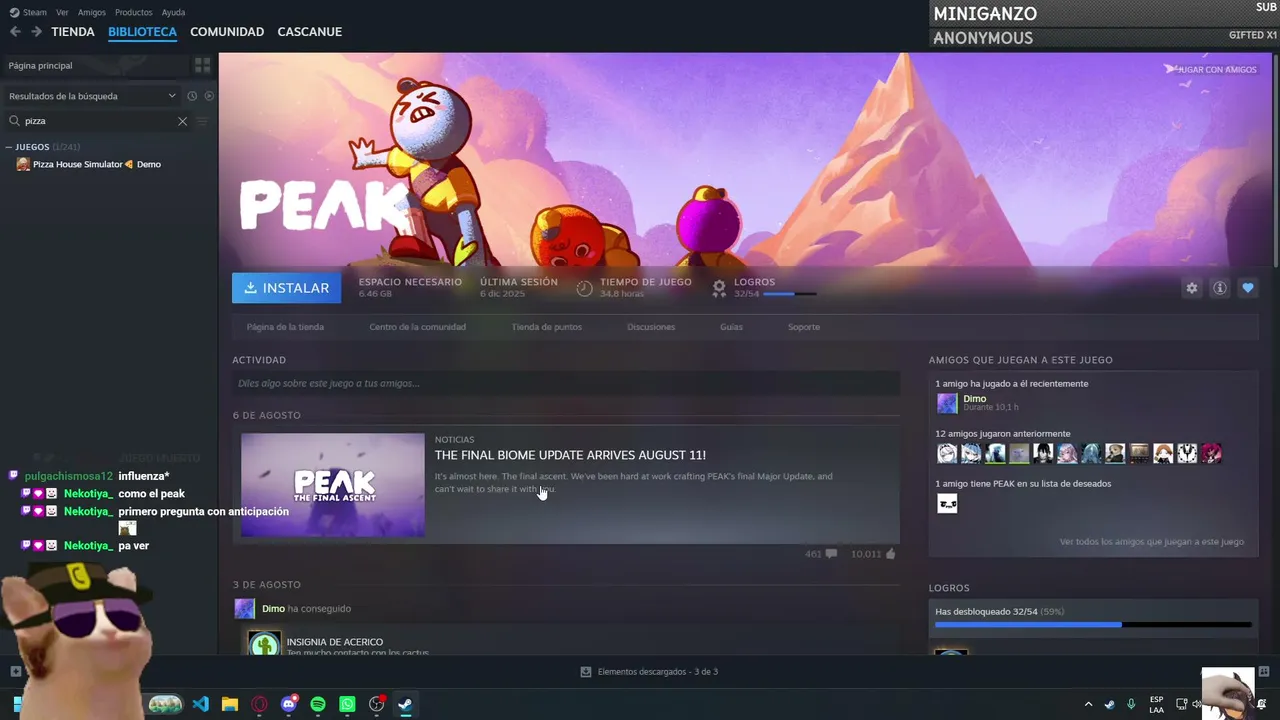The width and height of the screenshot is (1280, 720).
Task: Open the CASCANUE profile tab
Action: click(310, 32)
